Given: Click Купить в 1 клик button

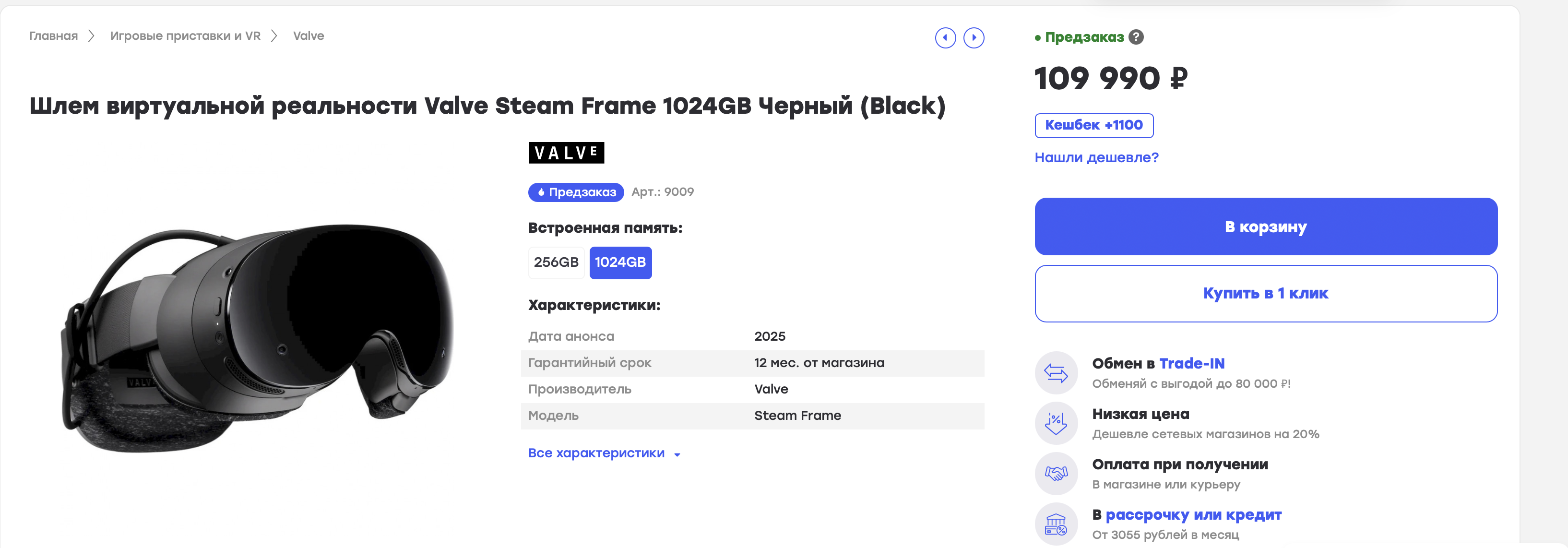Looking at the screenshot, I should pos(1265,294).
